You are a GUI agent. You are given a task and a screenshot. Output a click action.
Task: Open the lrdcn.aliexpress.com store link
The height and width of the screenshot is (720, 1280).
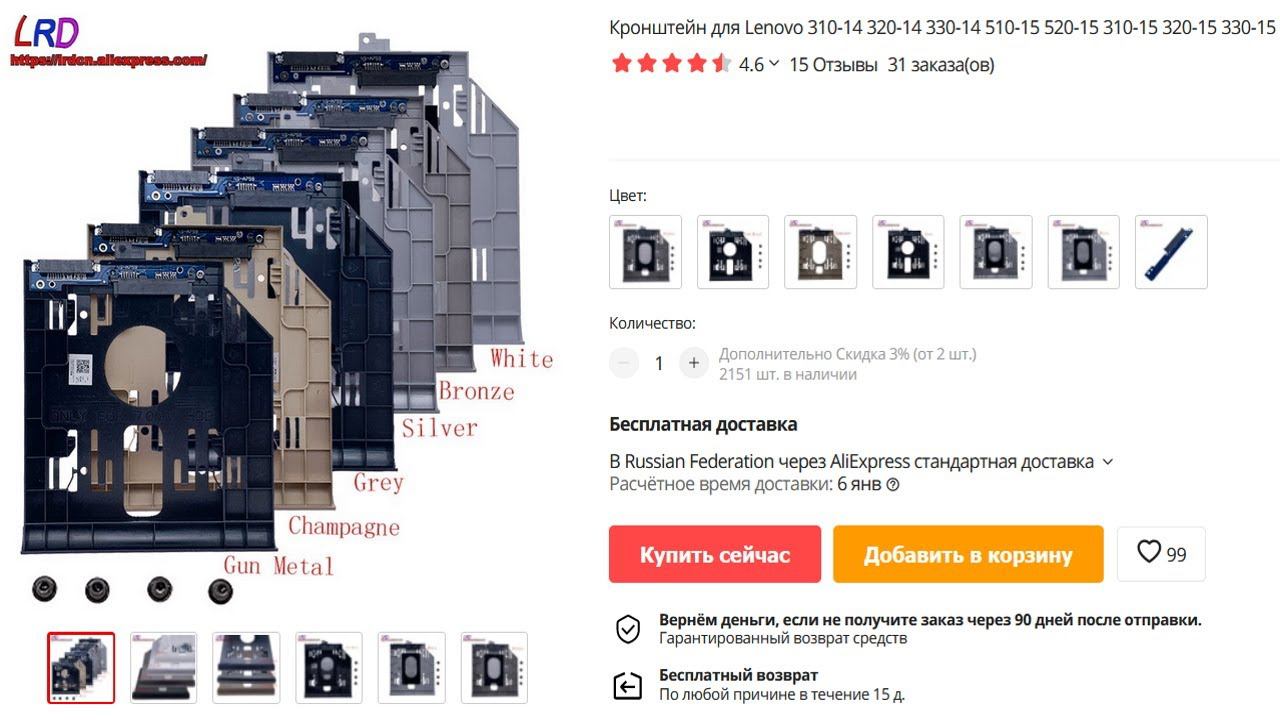[x=108, y=60]
